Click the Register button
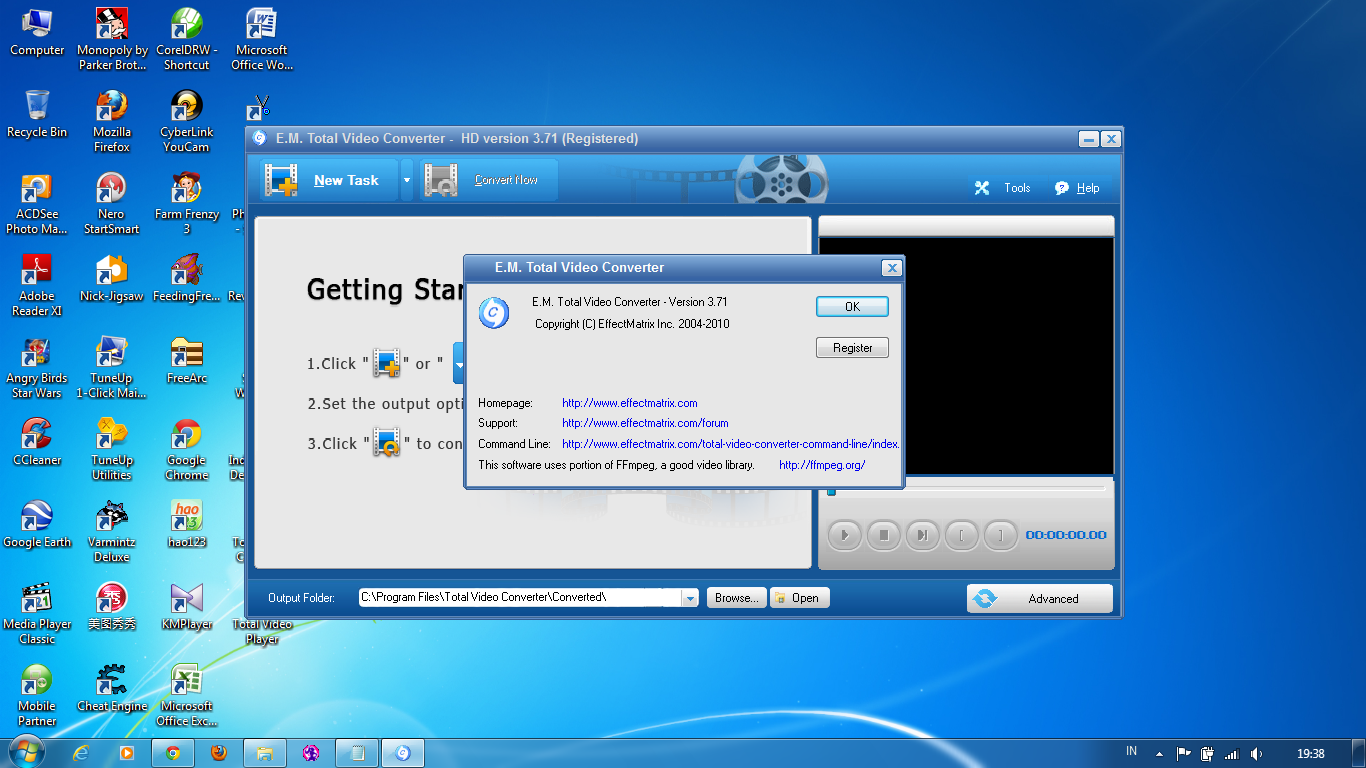This screenshot has height=768, width=1366. [852, 348]
